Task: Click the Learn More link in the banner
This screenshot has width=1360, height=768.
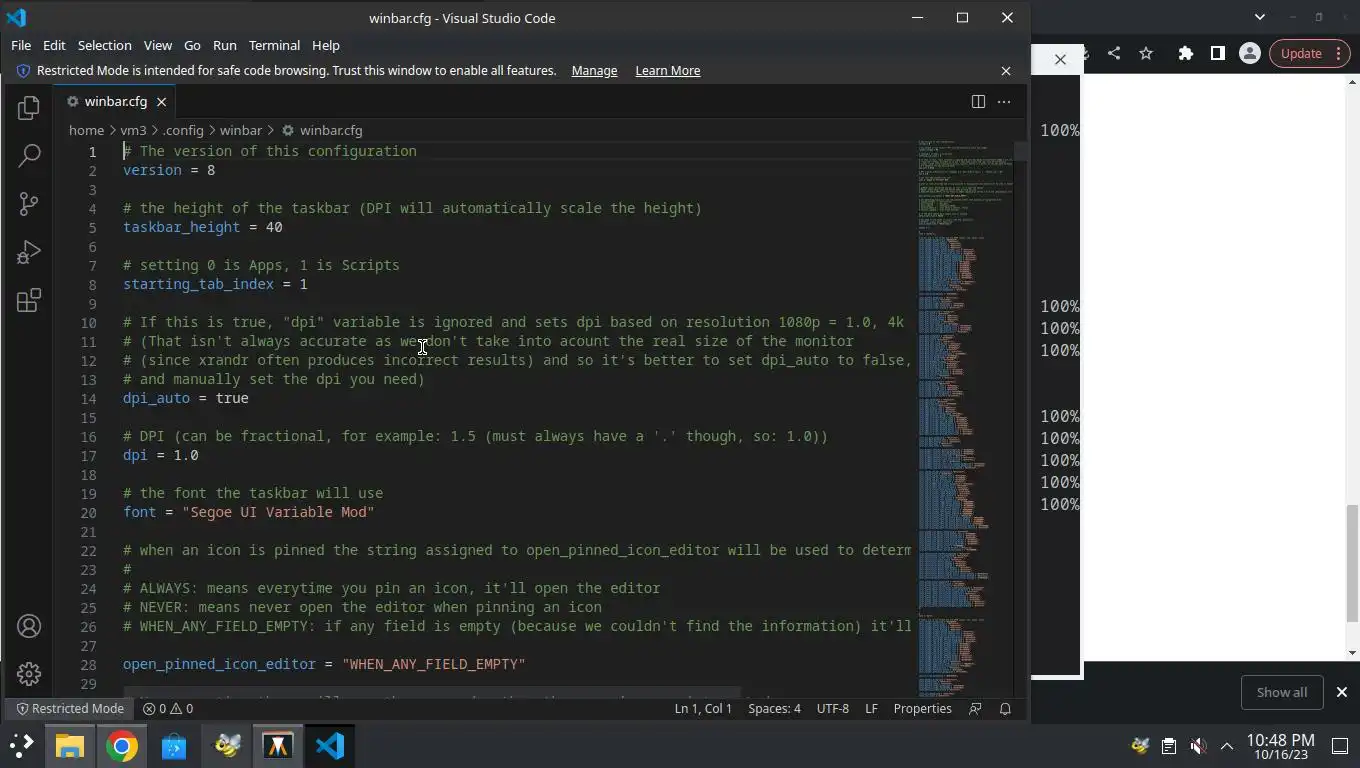Action: click(667, 71)
